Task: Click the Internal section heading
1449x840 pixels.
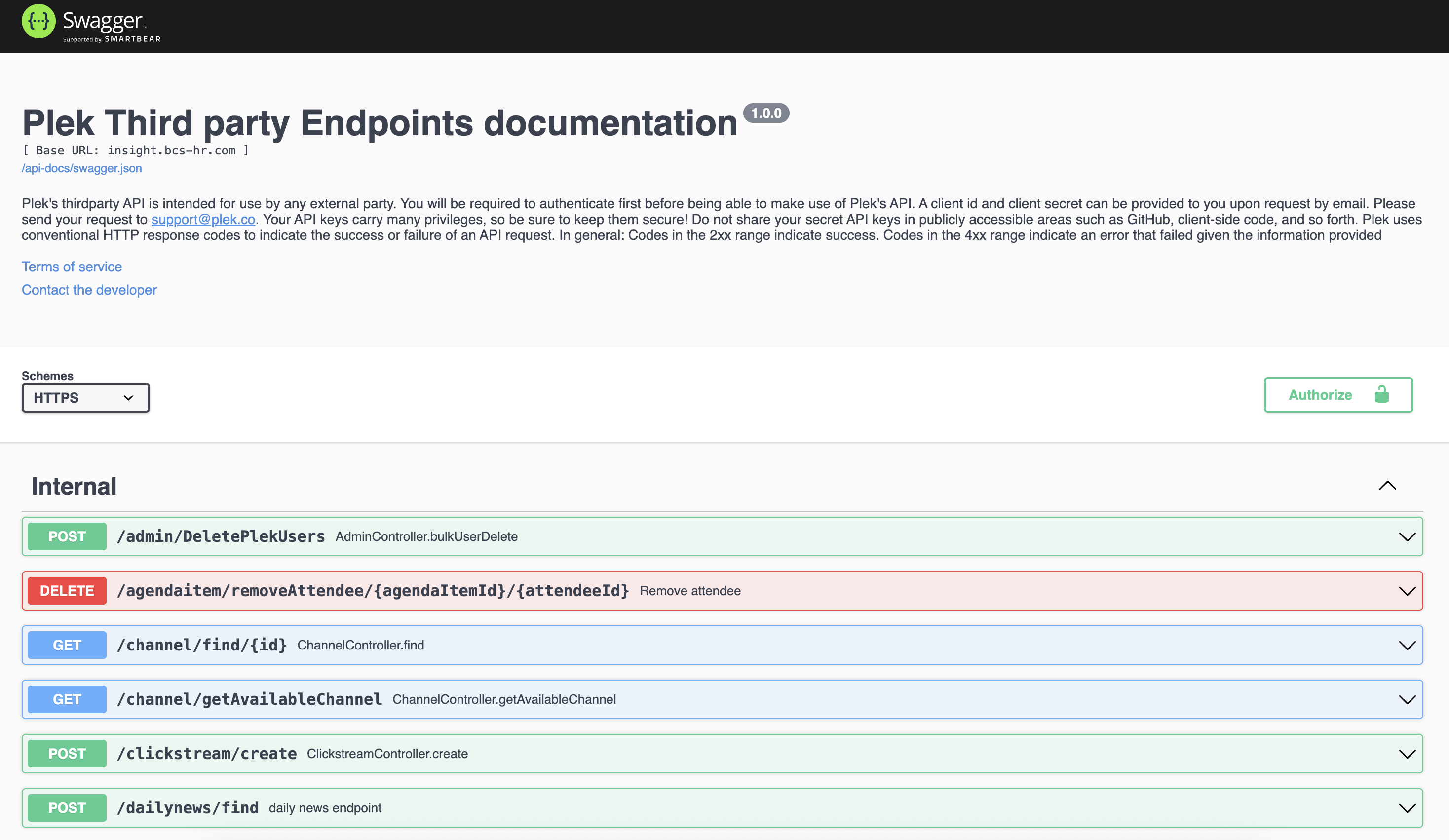Action: (x=74, y=487)
